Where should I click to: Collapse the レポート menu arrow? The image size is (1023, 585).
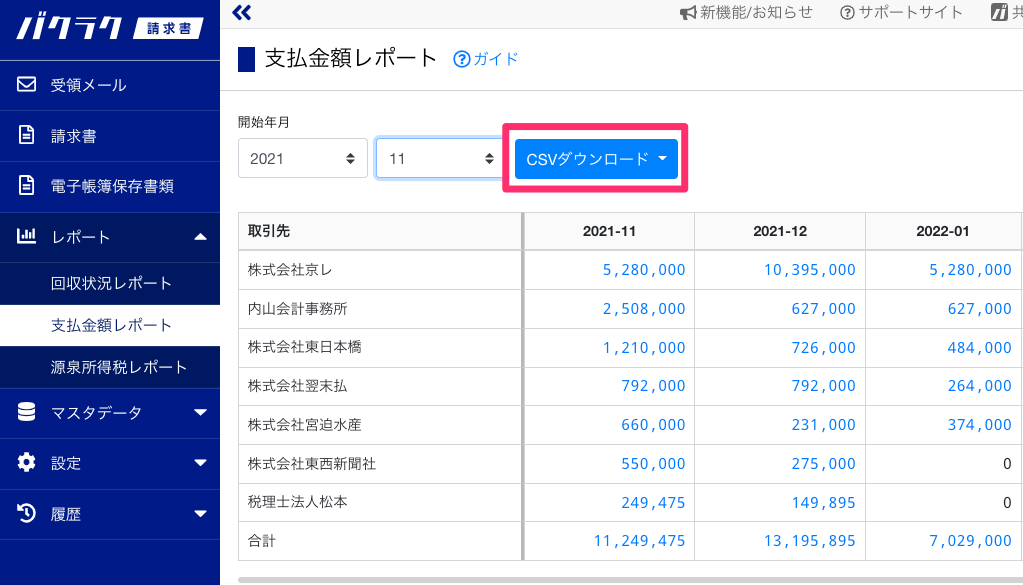200,237
